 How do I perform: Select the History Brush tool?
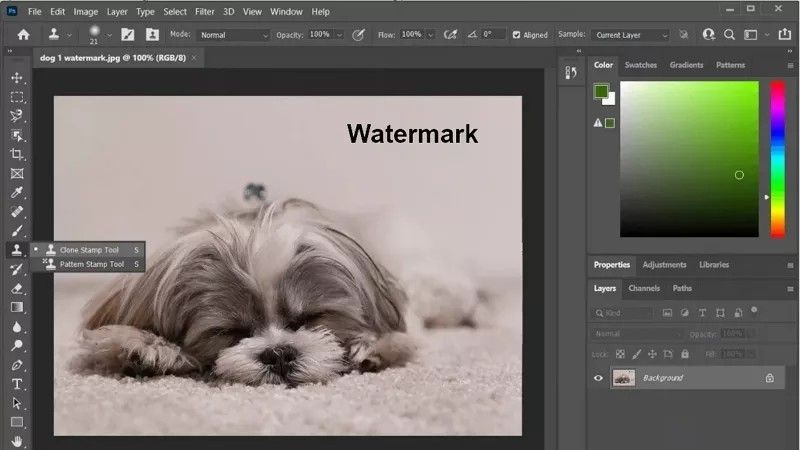tap(17, 269)
